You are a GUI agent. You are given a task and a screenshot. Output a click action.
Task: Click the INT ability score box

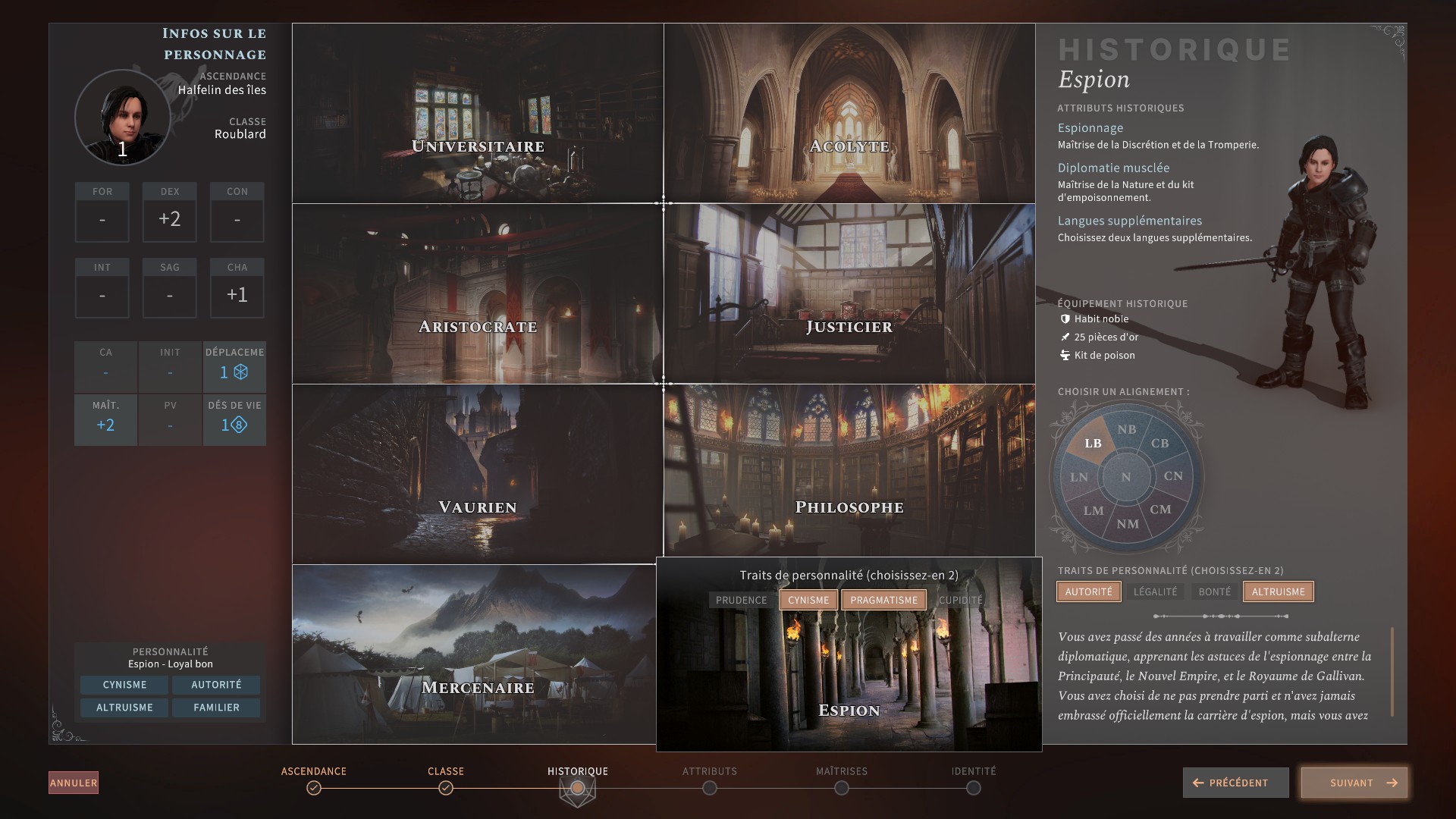click(x=102, y=288)
